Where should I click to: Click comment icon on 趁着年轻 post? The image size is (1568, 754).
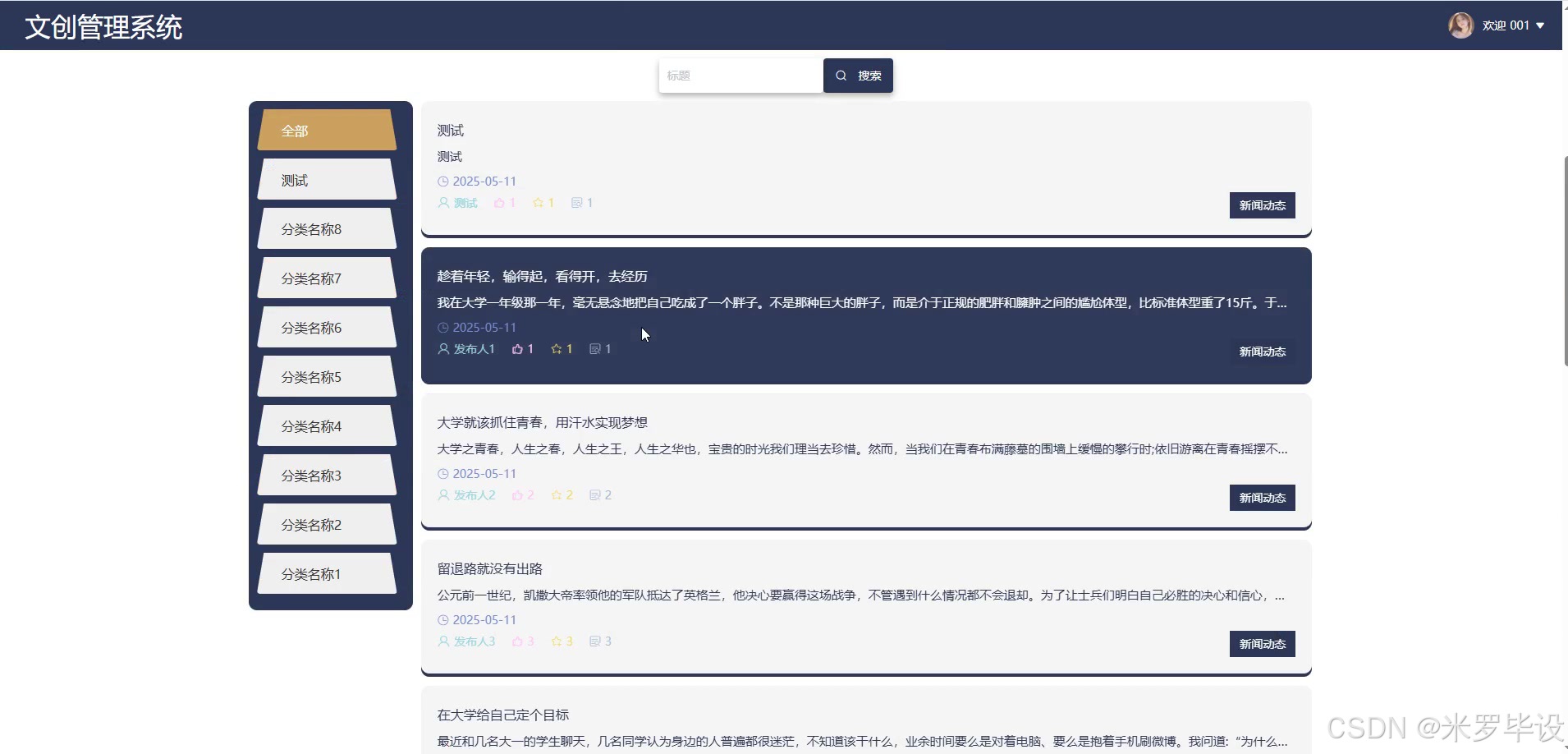click(x=595, y=349)
